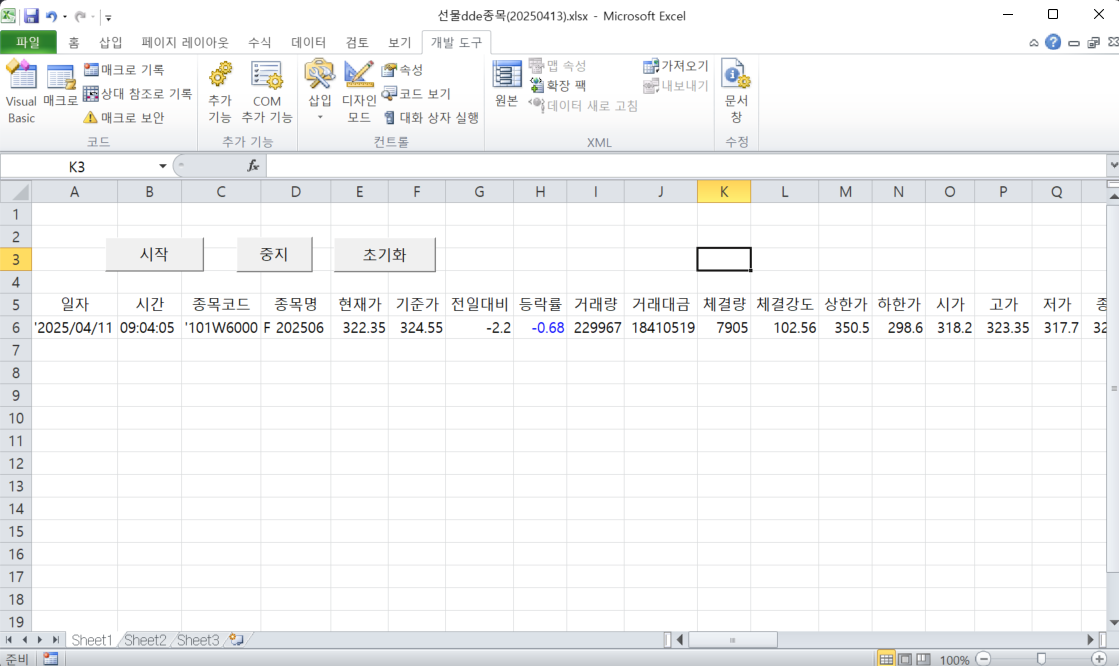Switch to the 수식 ribbon tab

[x=258, y=42]
